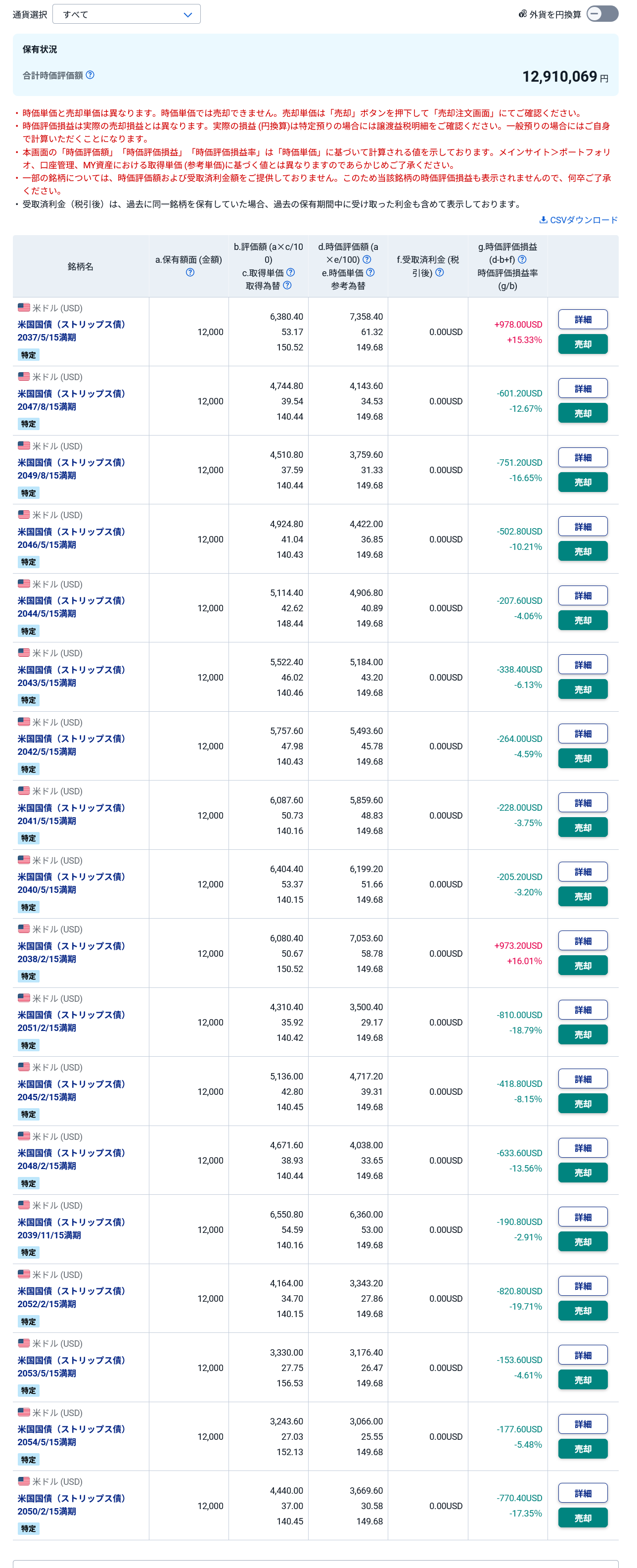Click 売却 for the 2051/2/15 bond

pyautogui.click(x=582, y=1035)
